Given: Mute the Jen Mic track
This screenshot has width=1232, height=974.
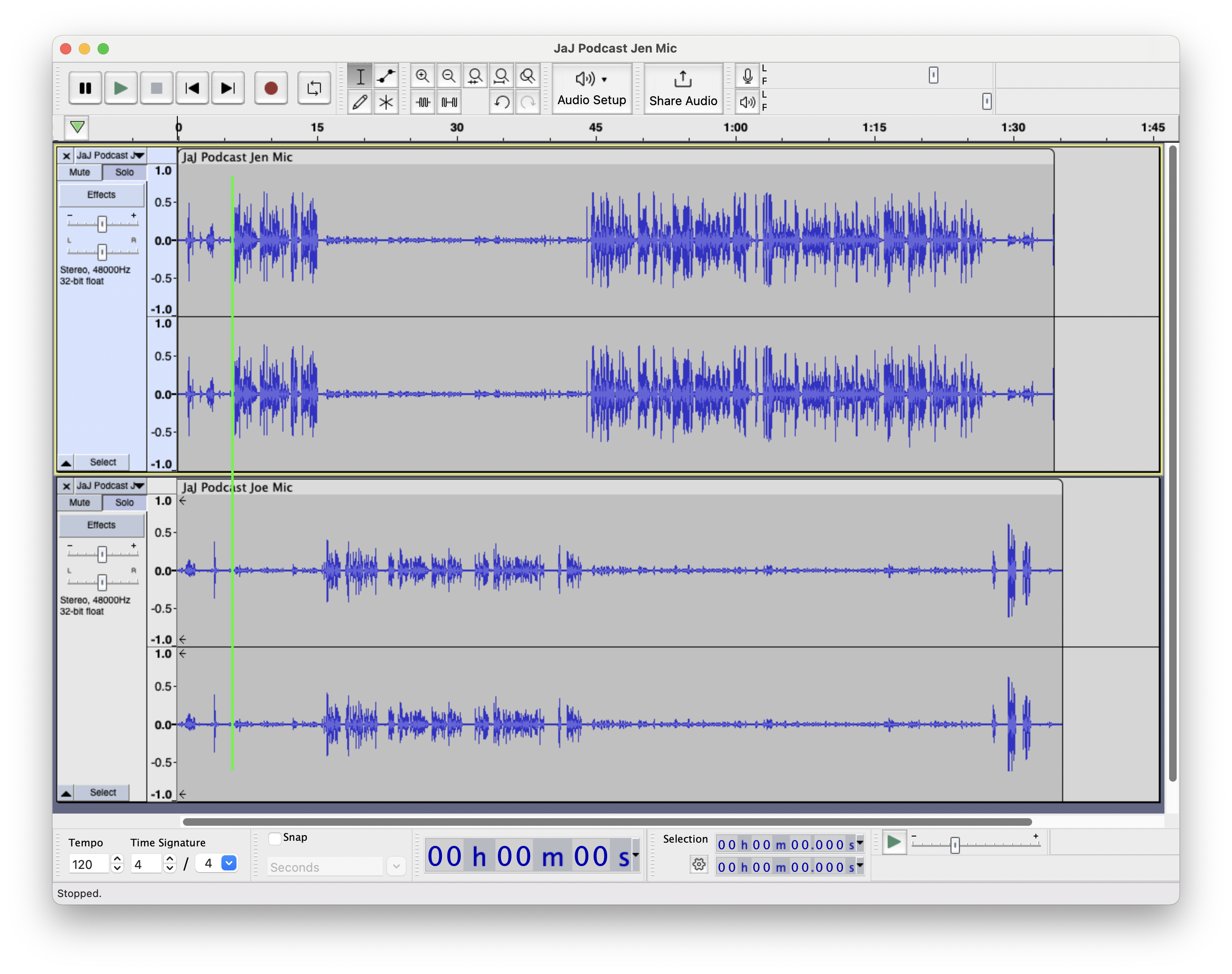Looking at the screenshot, I should (80, 172).
